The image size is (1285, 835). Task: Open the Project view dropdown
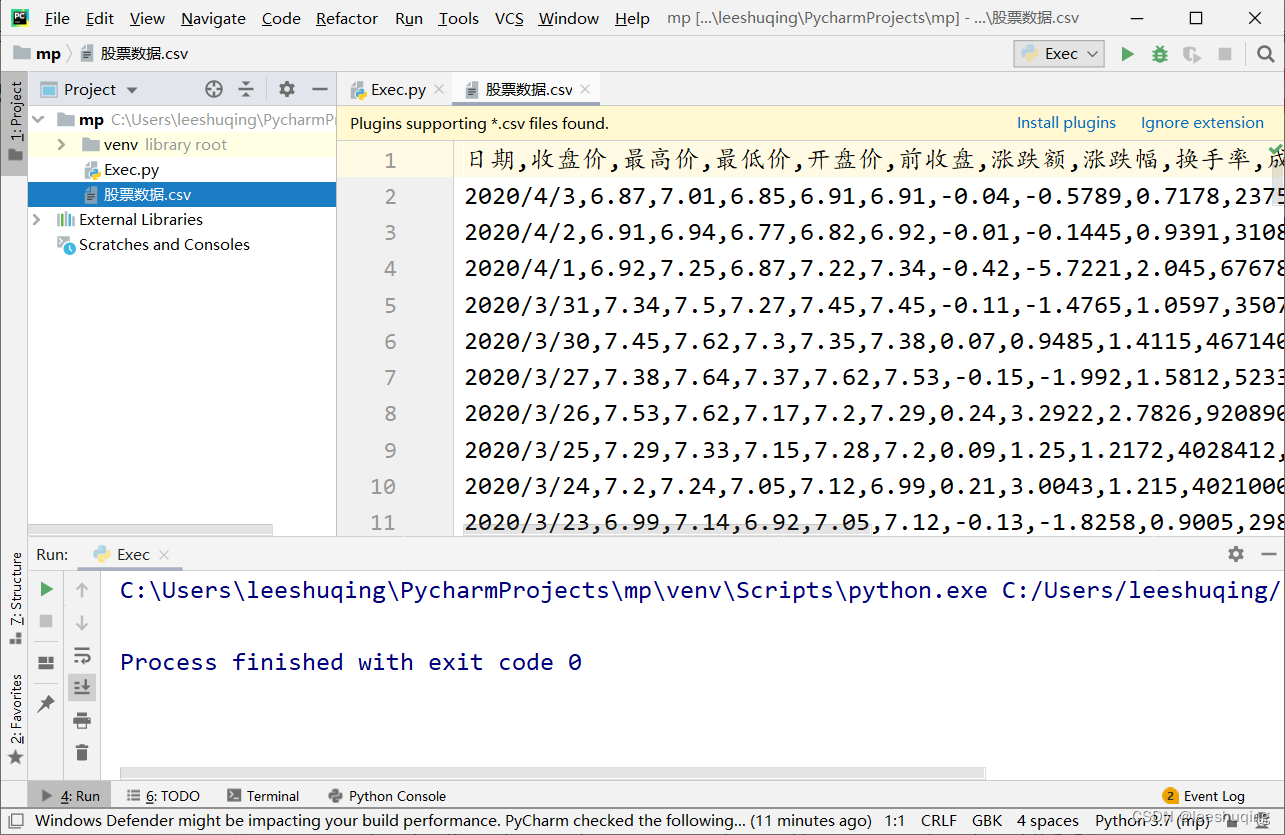(x=90, y=89)
